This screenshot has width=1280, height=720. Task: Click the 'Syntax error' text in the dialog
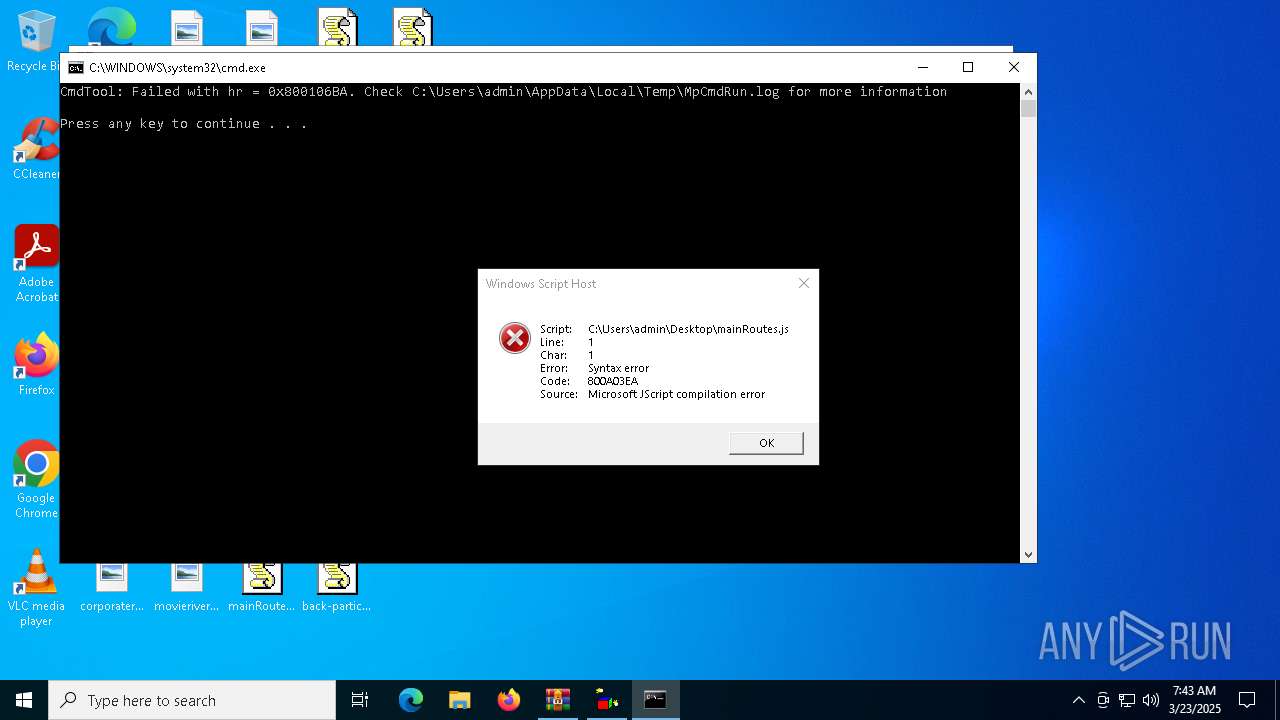618,368
